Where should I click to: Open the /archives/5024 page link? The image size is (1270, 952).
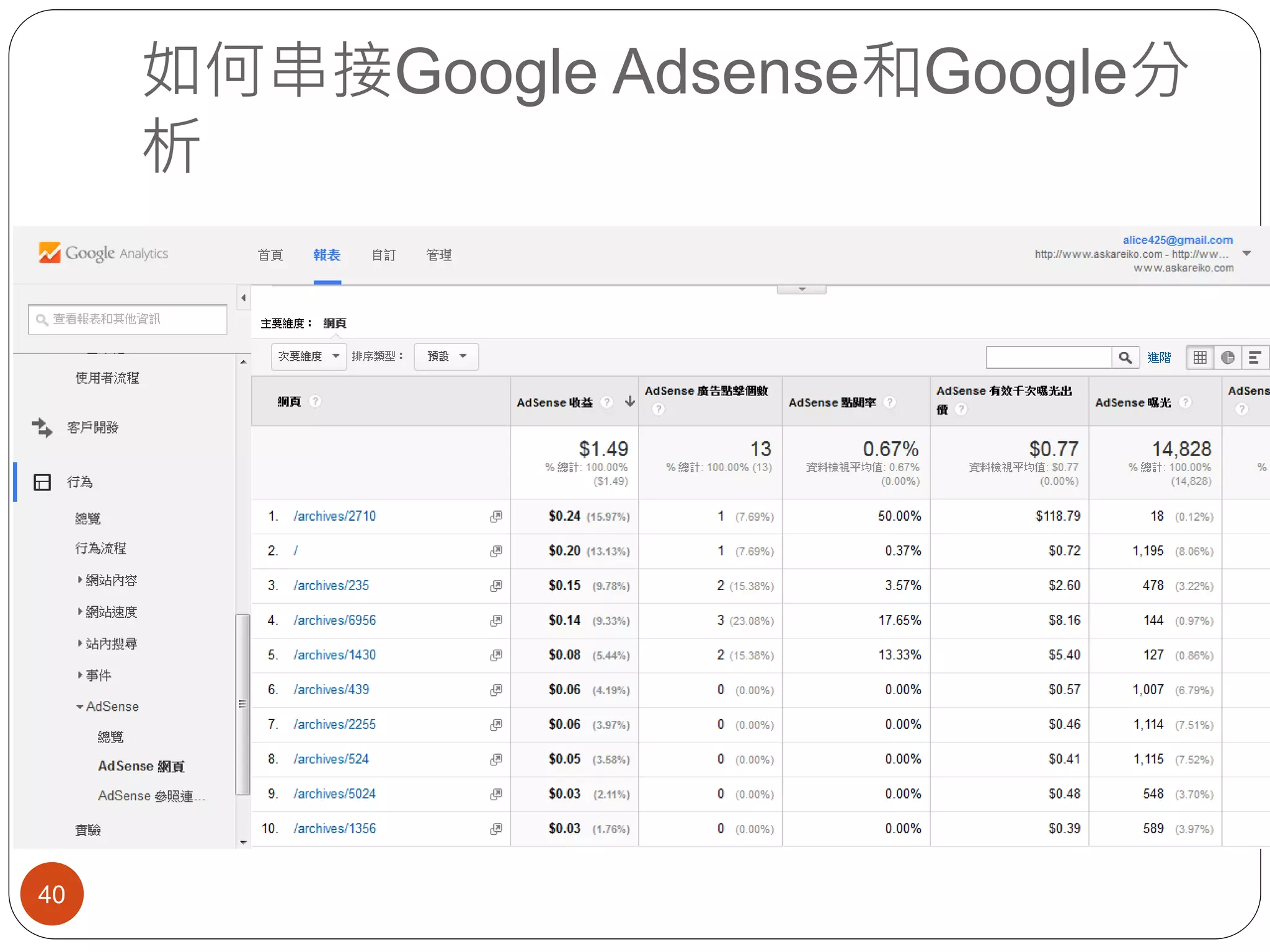click(x=335, y=794)
